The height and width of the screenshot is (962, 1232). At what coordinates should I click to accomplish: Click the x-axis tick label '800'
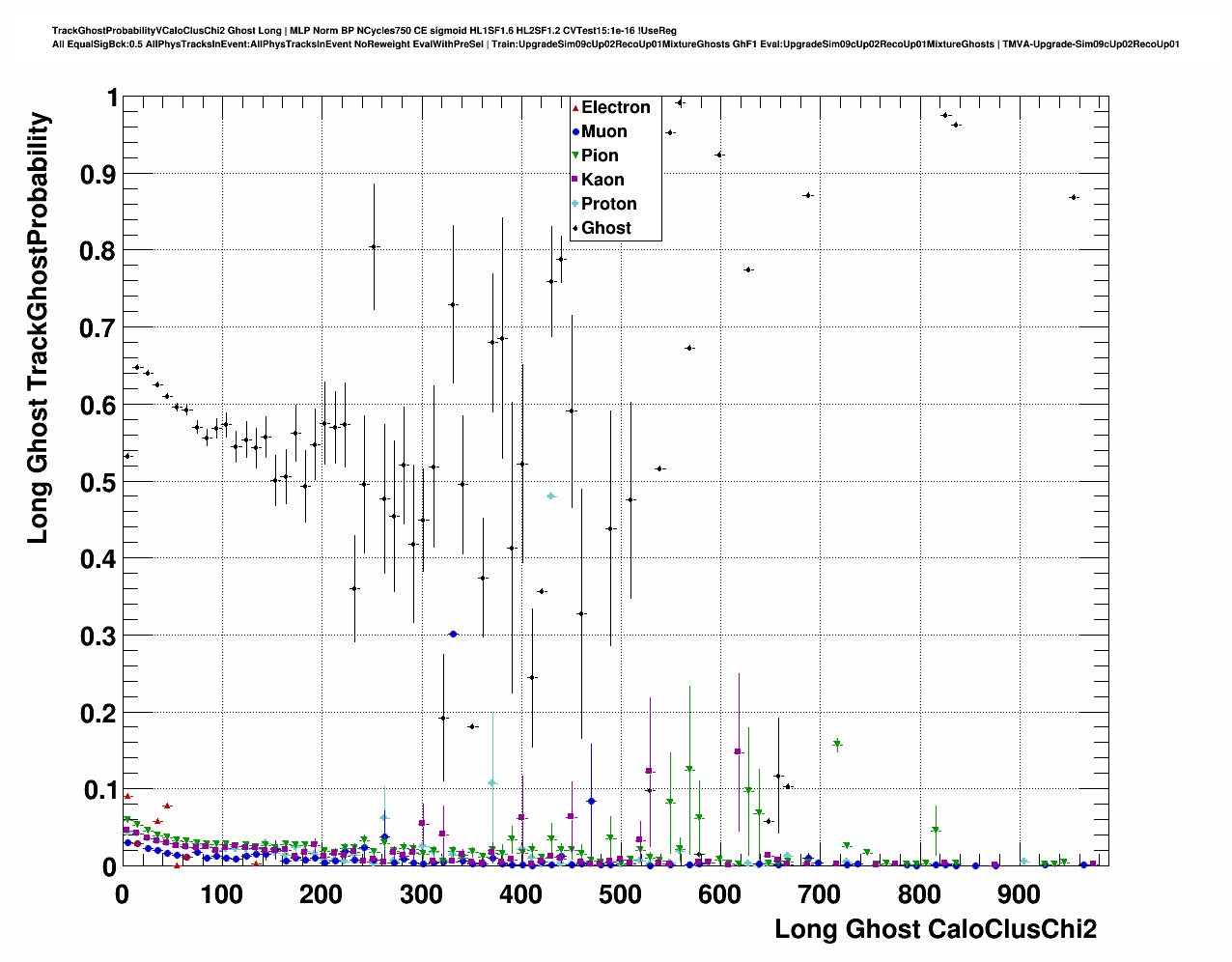[918, 894]
